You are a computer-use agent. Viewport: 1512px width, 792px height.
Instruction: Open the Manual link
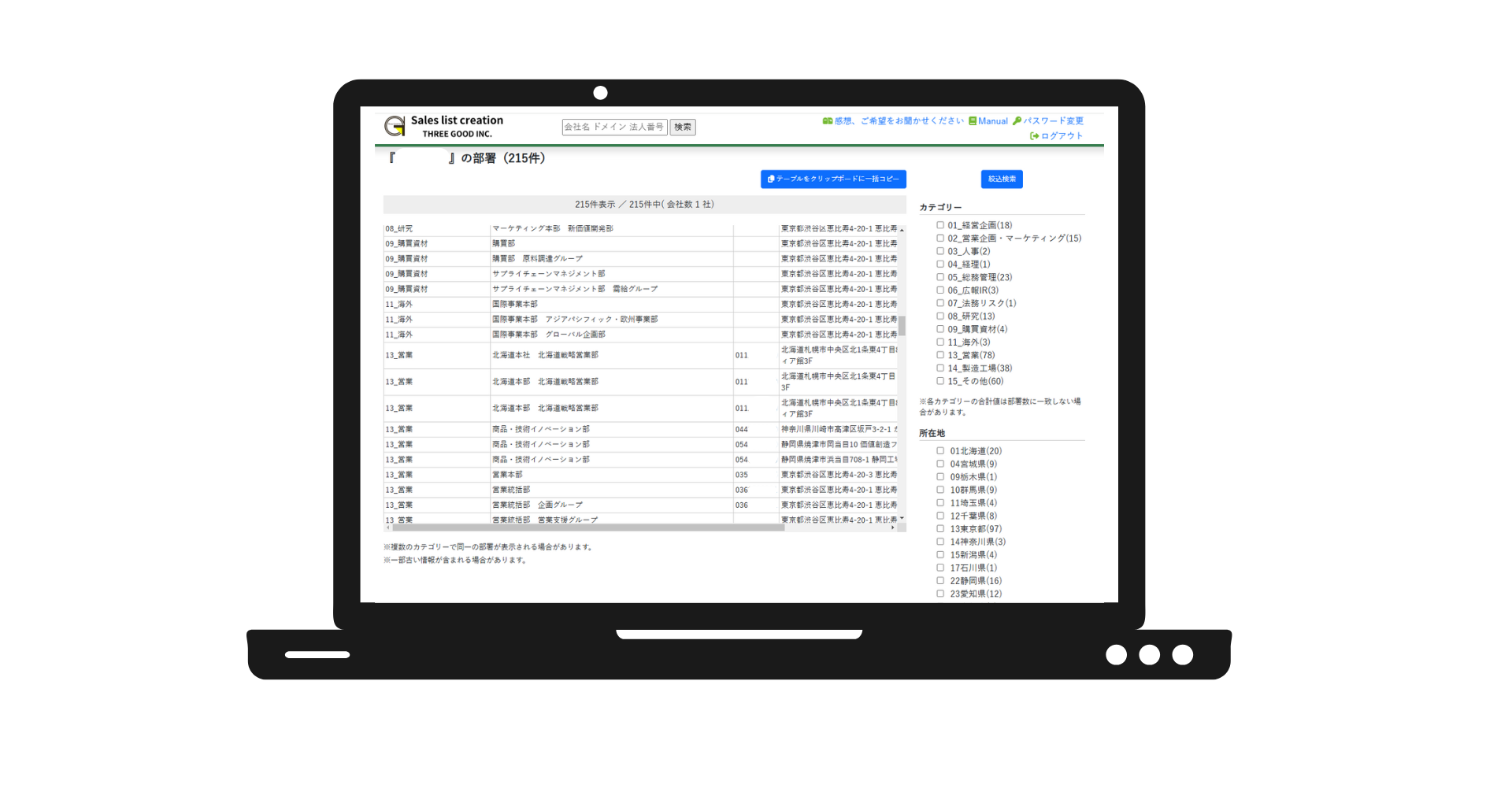pos(992,121)
